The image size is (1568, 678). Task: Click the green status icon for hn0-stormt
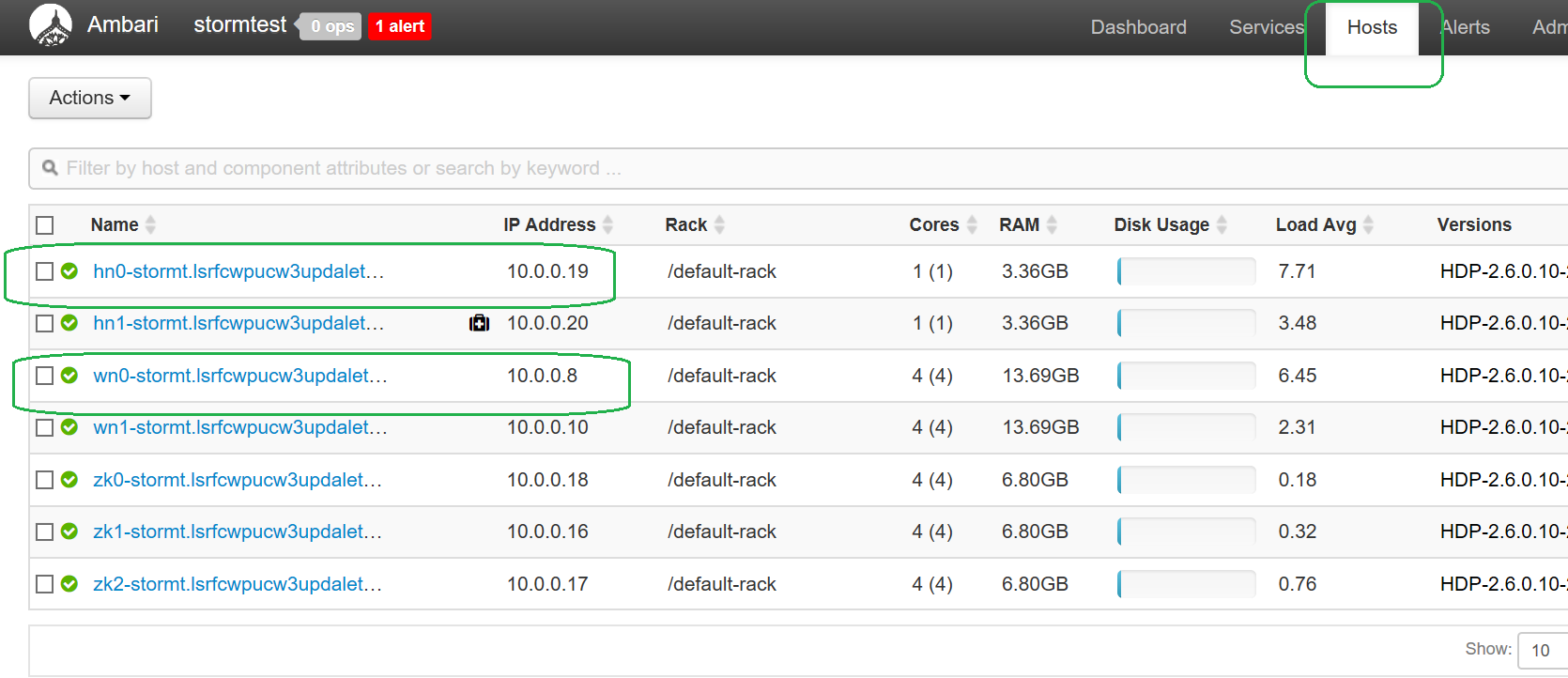coord(69,271)
